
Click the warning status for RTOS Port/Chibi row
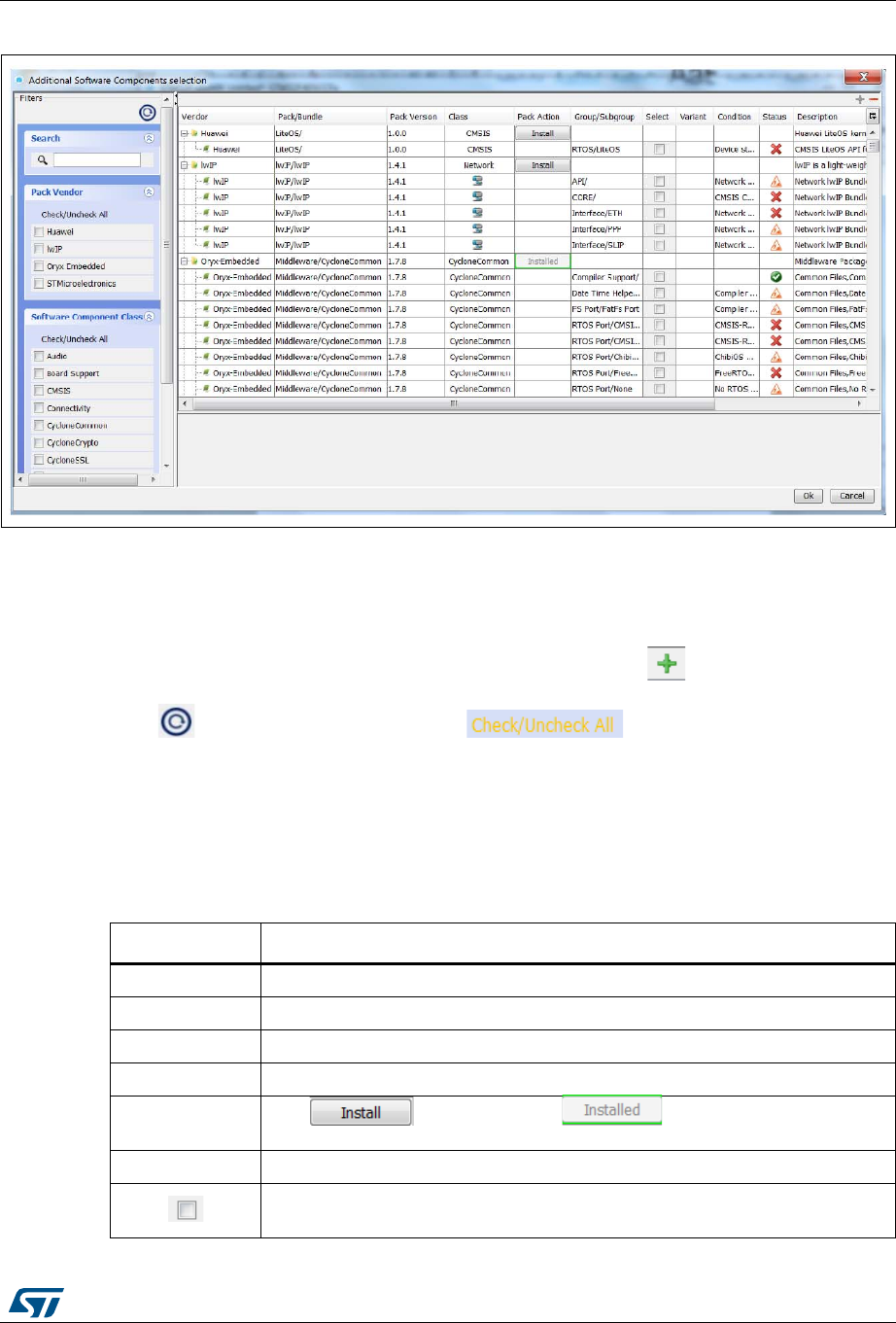point(775,357)
